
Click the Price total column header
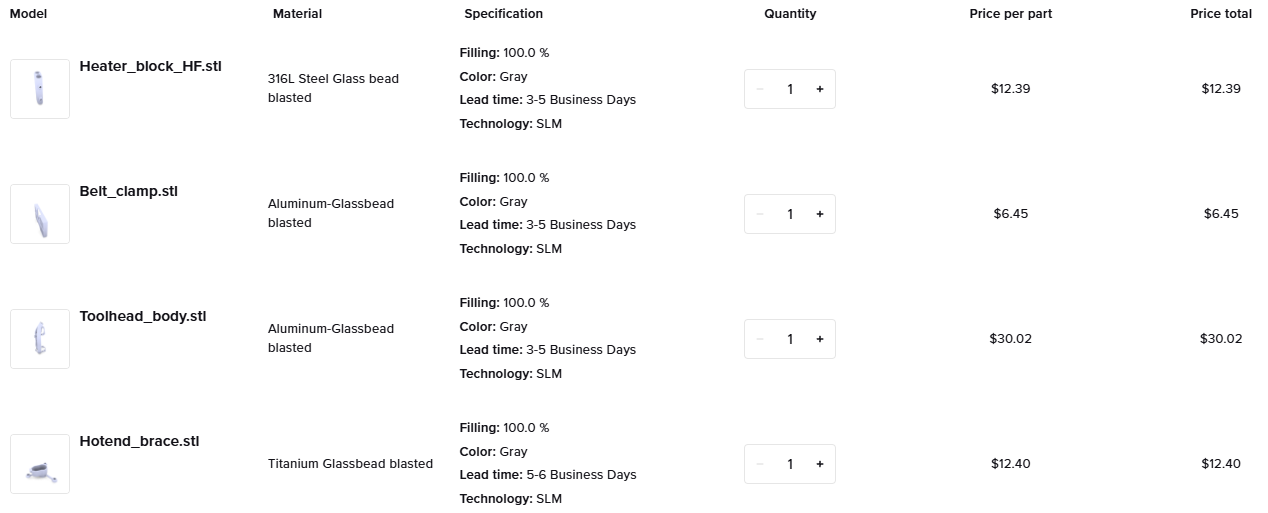[x=1221, y=14]
